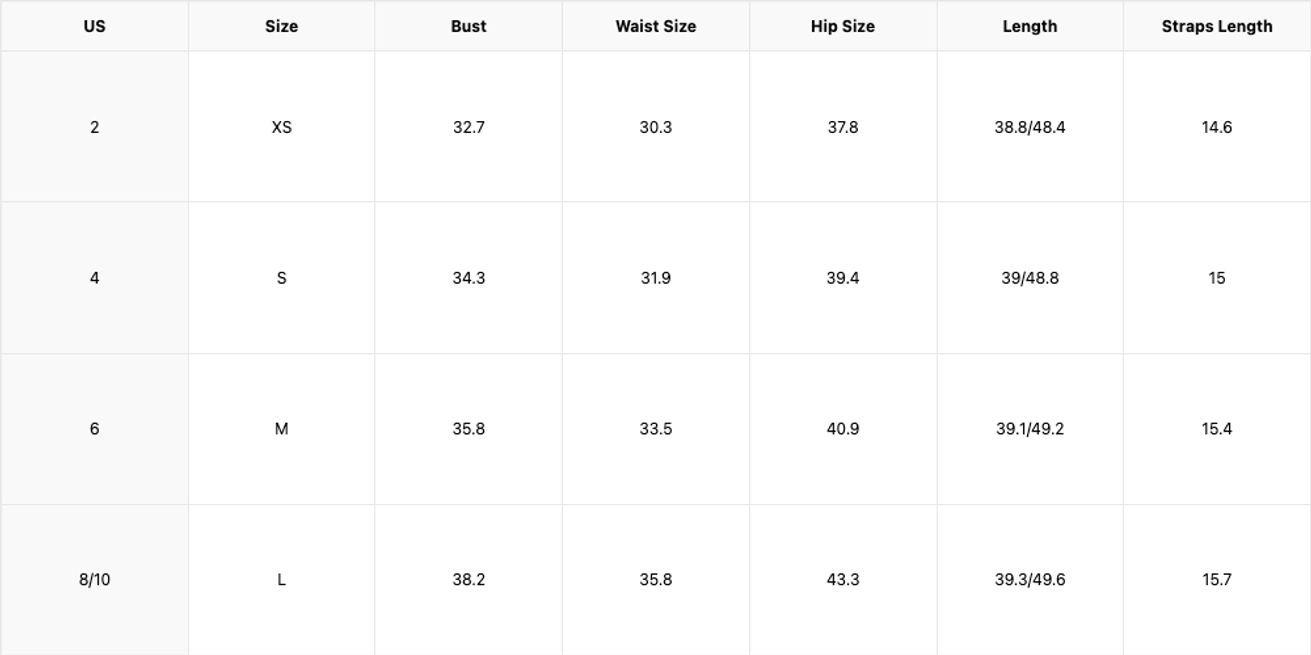Click hip size value 43.3
Screen dimensions: 1311x655
(842, 580)
